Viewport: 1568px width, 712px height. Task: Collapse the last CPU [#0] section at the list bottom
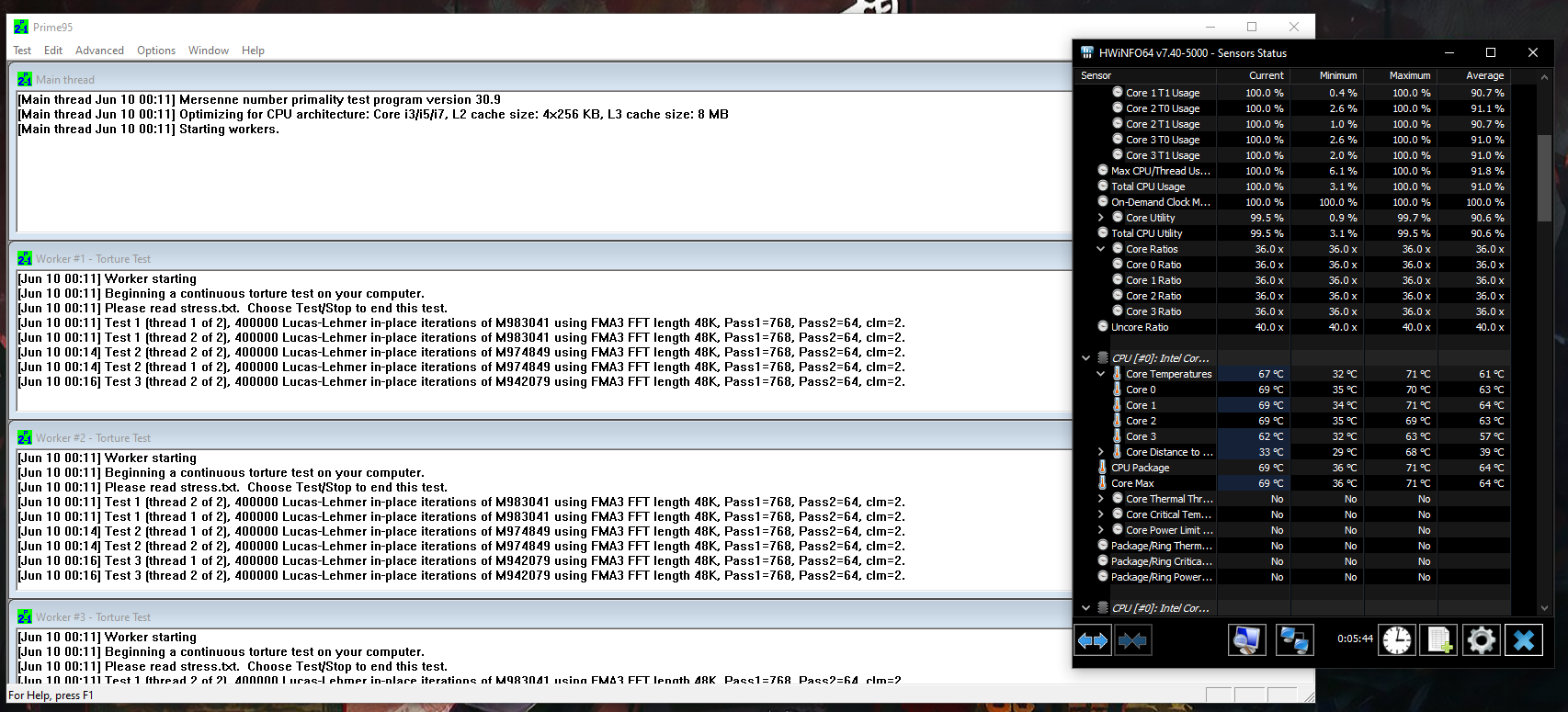click(x=1086, y=608)
